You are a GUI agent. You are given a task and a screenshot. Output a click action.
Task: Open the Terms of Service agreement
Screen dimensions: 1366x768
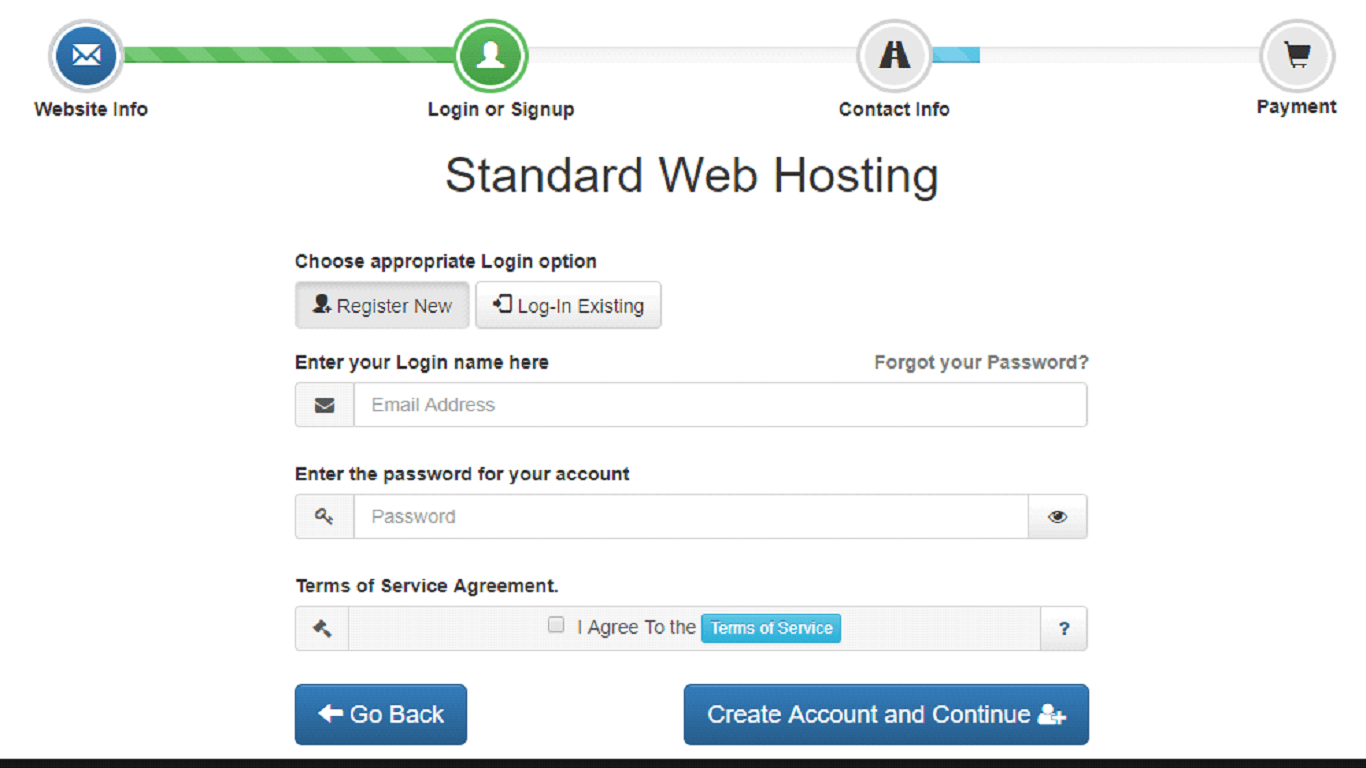pos(770,628)
